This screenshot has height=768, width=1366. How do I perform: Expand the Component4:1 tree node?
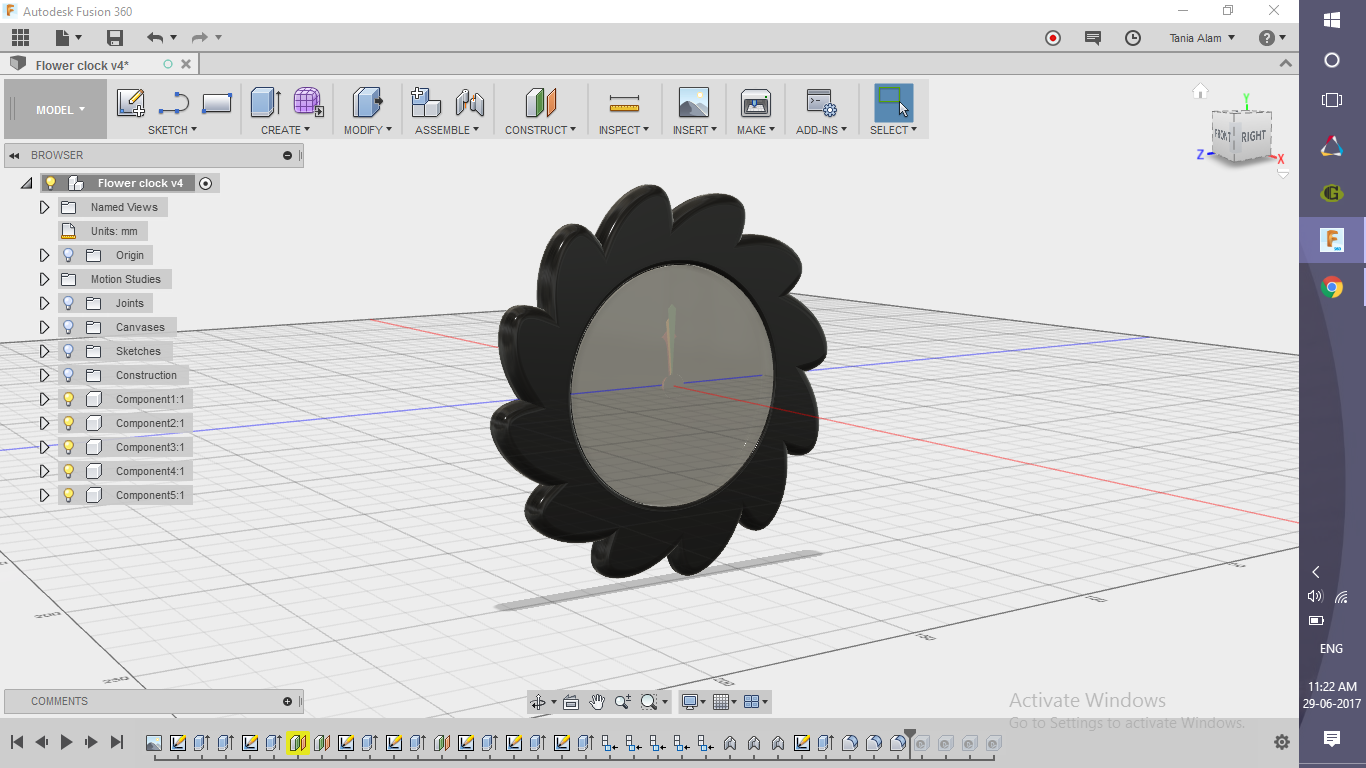coord(44,471)
